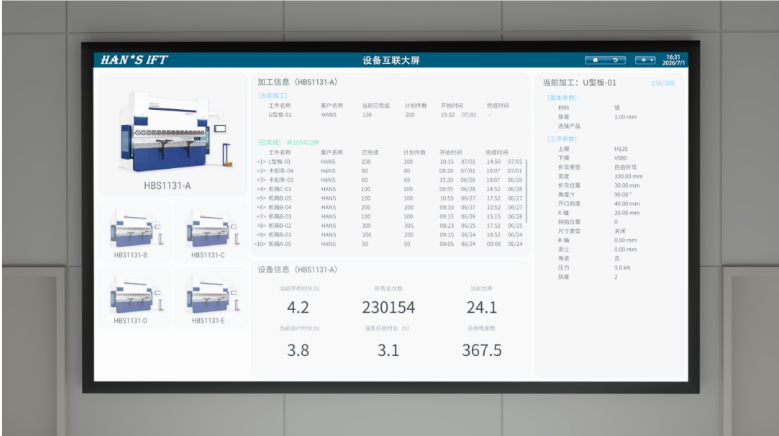Select the HBS1131-C machine thumbnail
Screen dimensions: 779x436
pos(211,232)
